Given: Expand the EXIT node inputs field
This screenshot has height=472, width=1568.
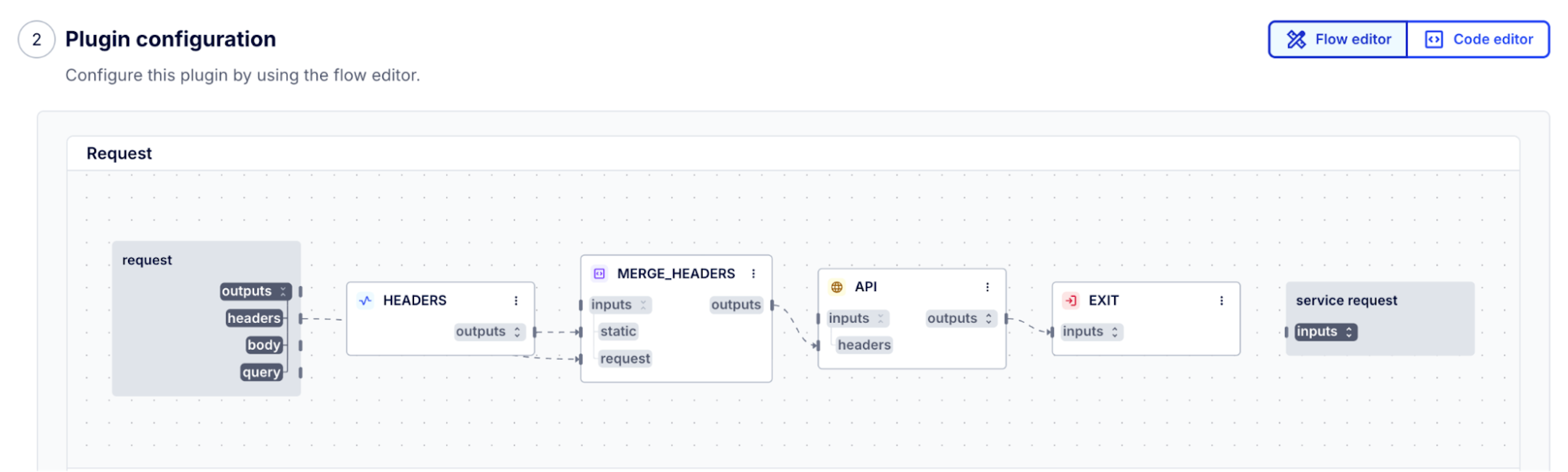Looking at the screenshot, I should 1115,332.
